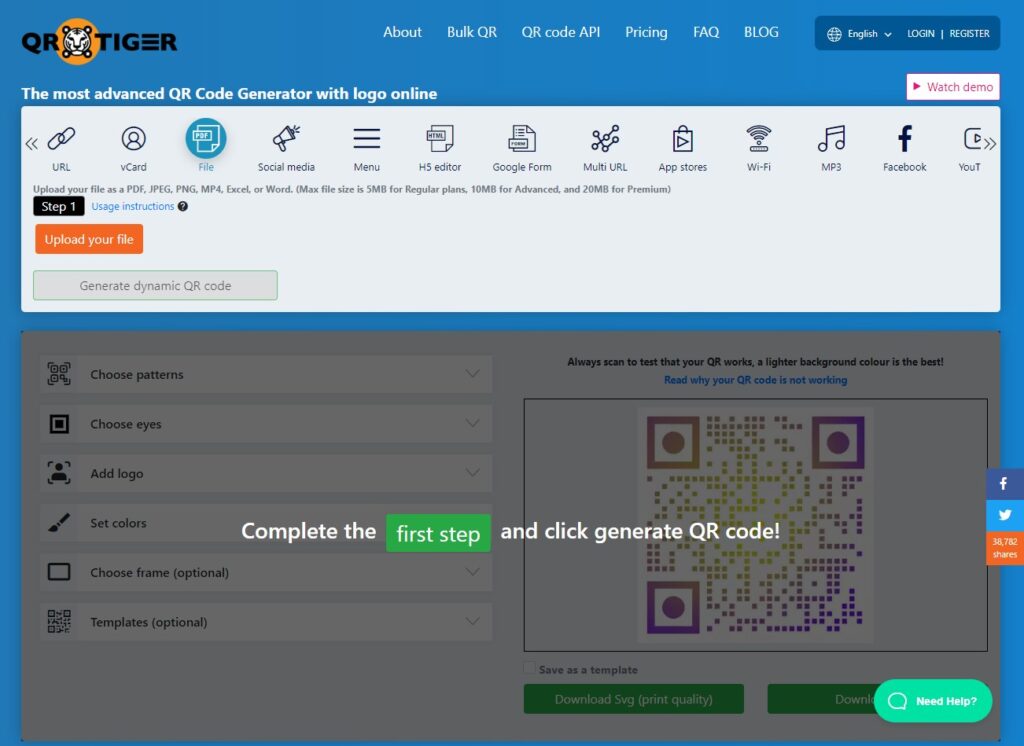Expand the Choose eyes section chevron
This screenshot has height=746, width=1024.
coord(472,423)
